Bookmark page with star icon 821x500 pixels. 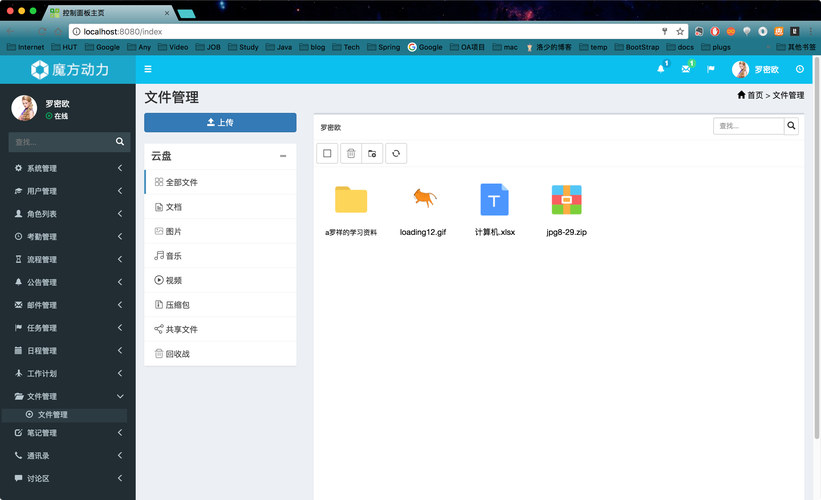(x=680, y=31)
